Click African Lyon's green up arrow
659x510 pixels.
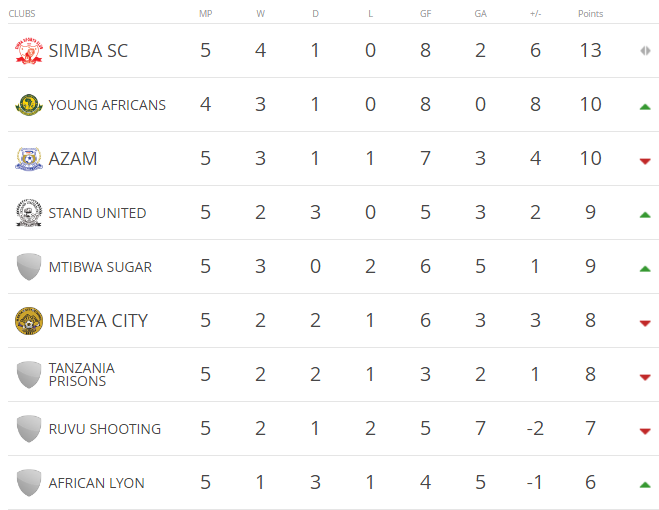tap(645, 485)
